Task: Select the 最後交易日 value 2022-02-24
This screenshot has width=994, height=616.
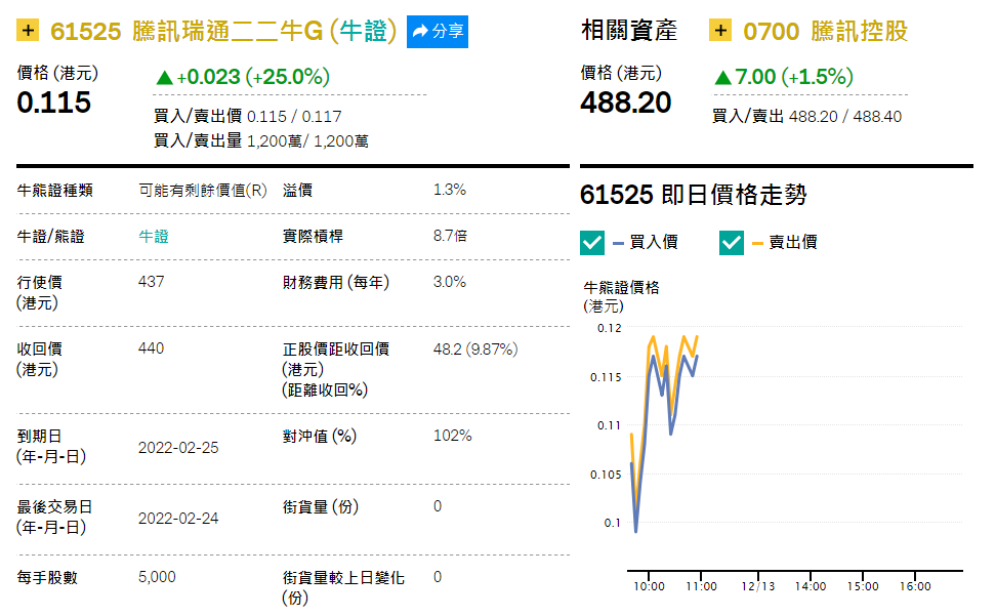Action: 178,519
